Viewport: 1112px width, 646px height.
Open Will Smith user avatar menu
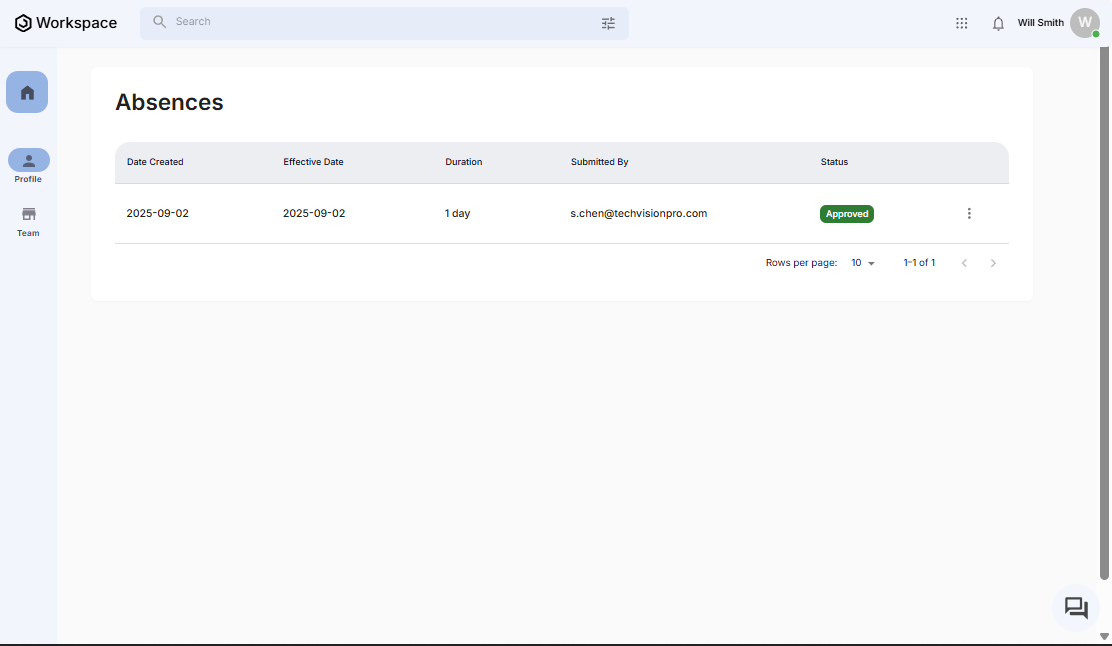1084,23
